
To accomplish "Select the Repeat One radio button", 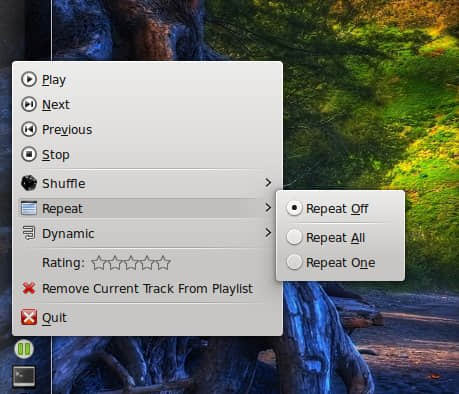I will pos(294,262).
